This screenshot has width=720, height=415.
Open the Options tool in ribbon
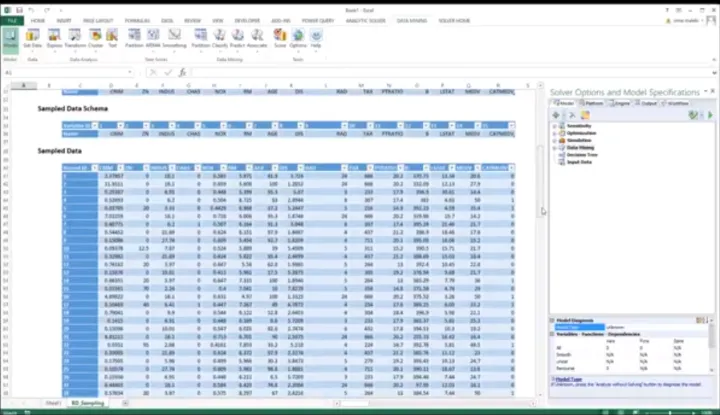pos(298,37)
